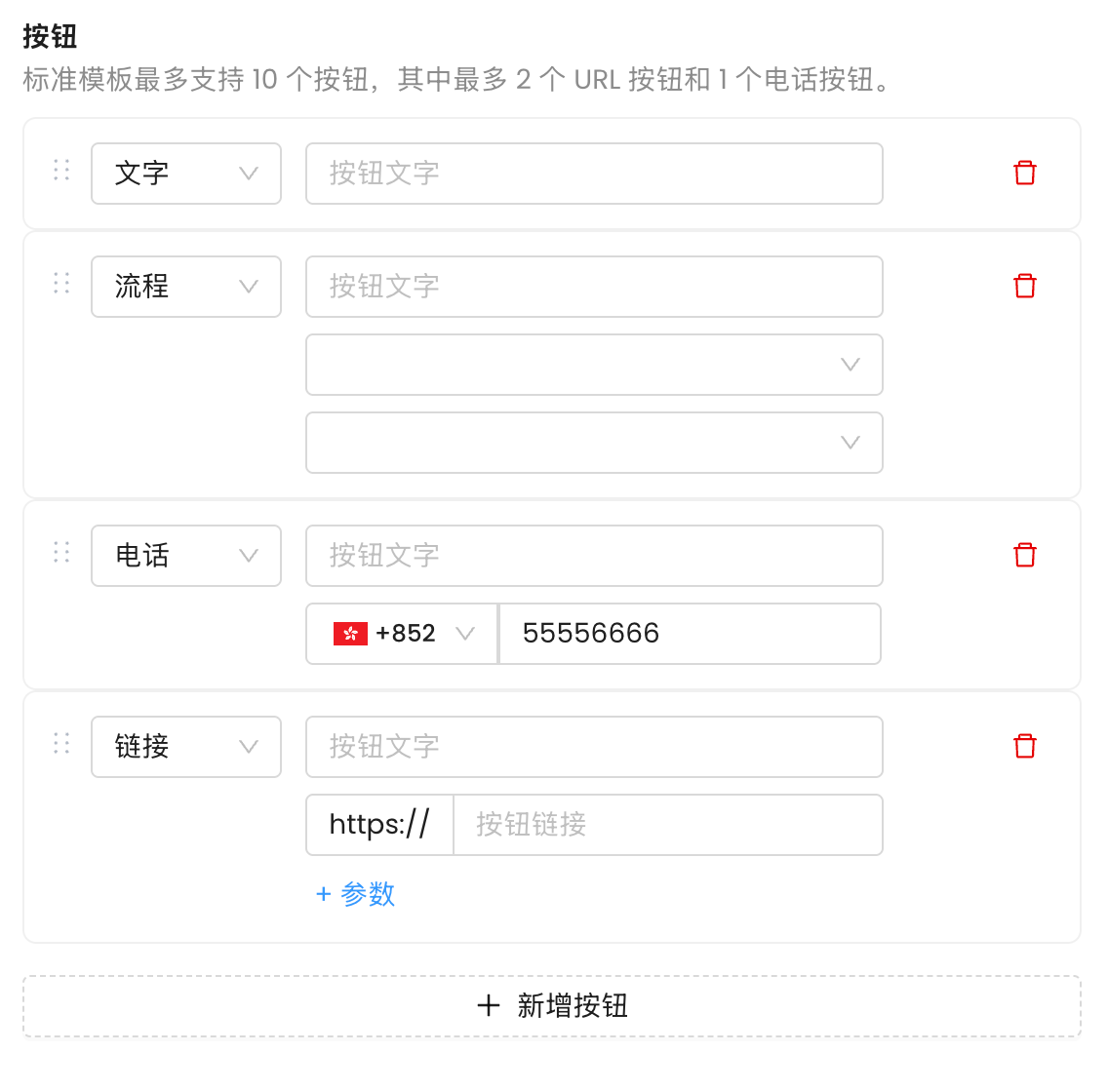The height and width of the screenshot is (1092, 1108).
Task: Delete the 文字 button row
Action: coord(1024,174)
